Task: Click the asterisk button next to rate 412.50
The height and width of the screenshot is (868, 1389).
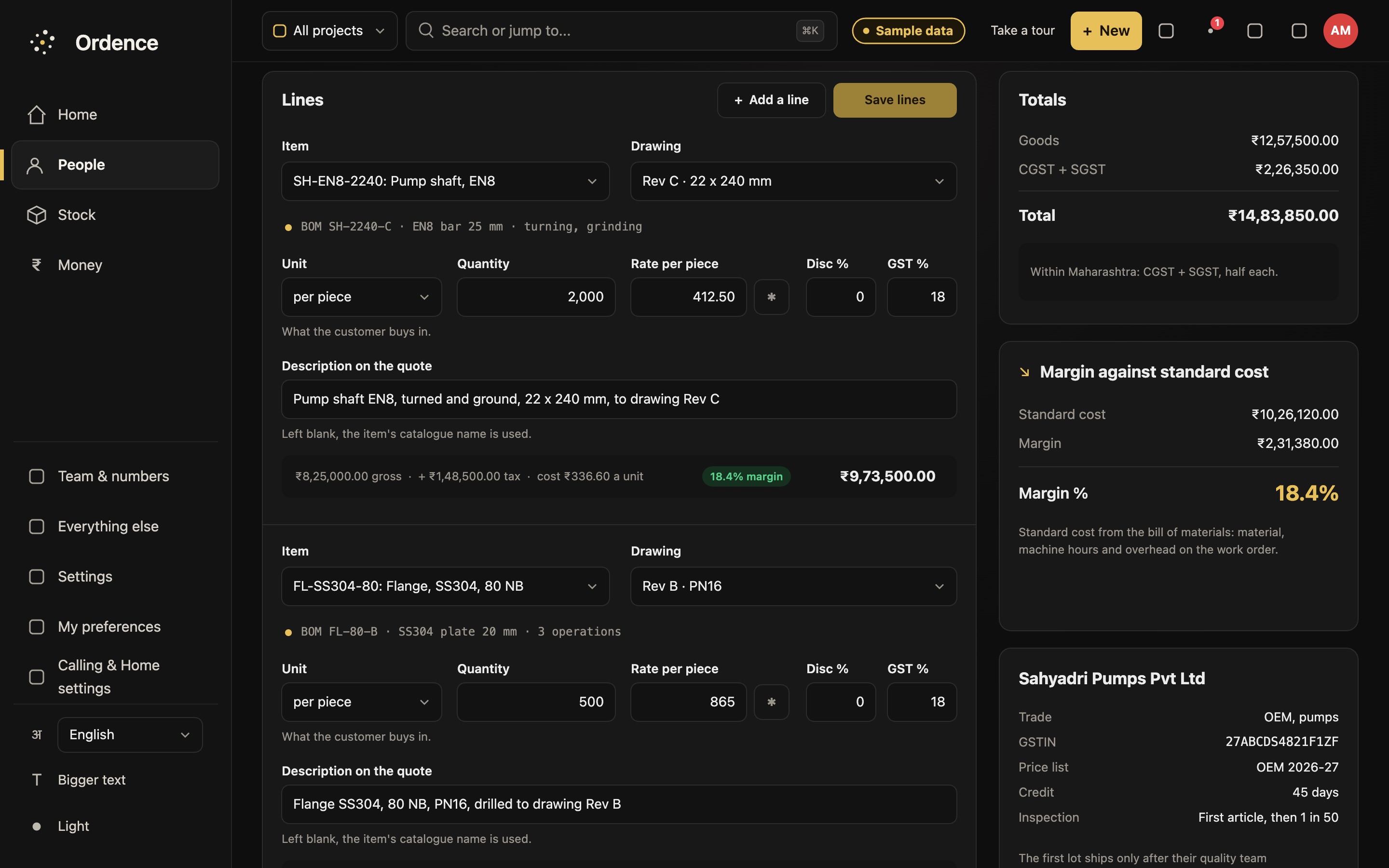Action: pyautogui.click(x=771, y=297)
